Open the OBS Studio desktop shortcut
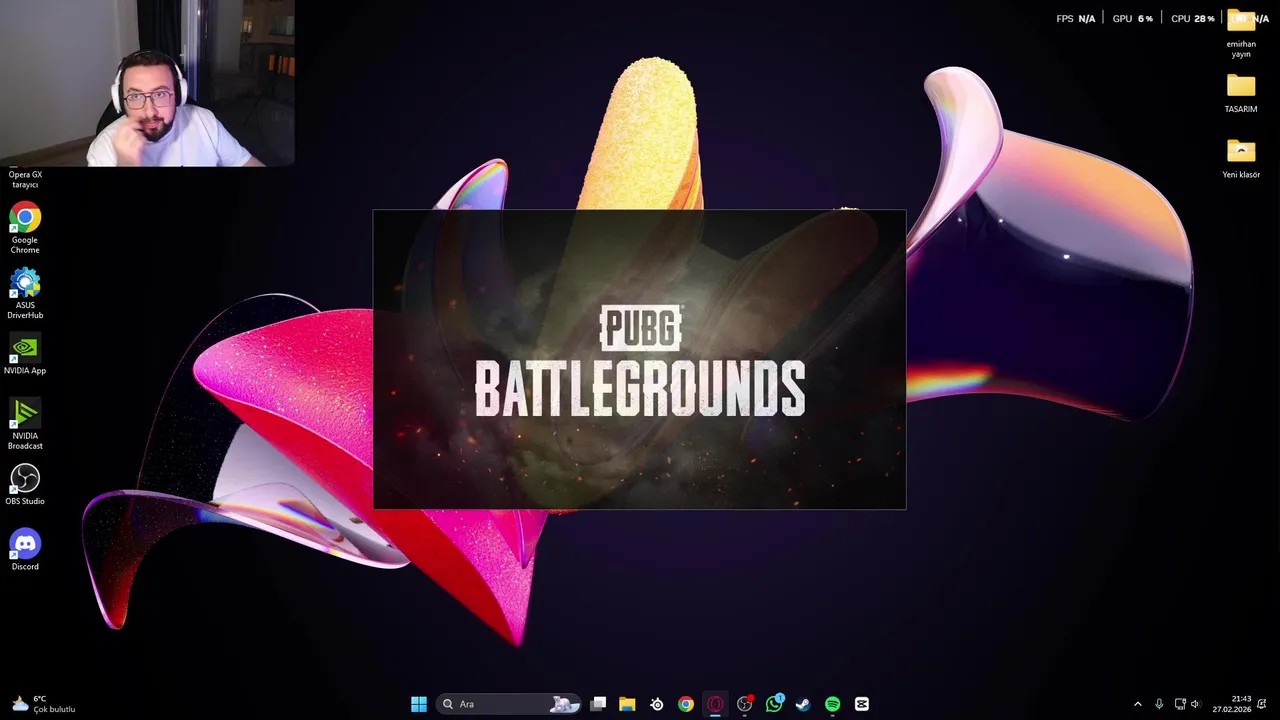The width and height of the screenshot is (1280, 720). click(x=25, y=485)
